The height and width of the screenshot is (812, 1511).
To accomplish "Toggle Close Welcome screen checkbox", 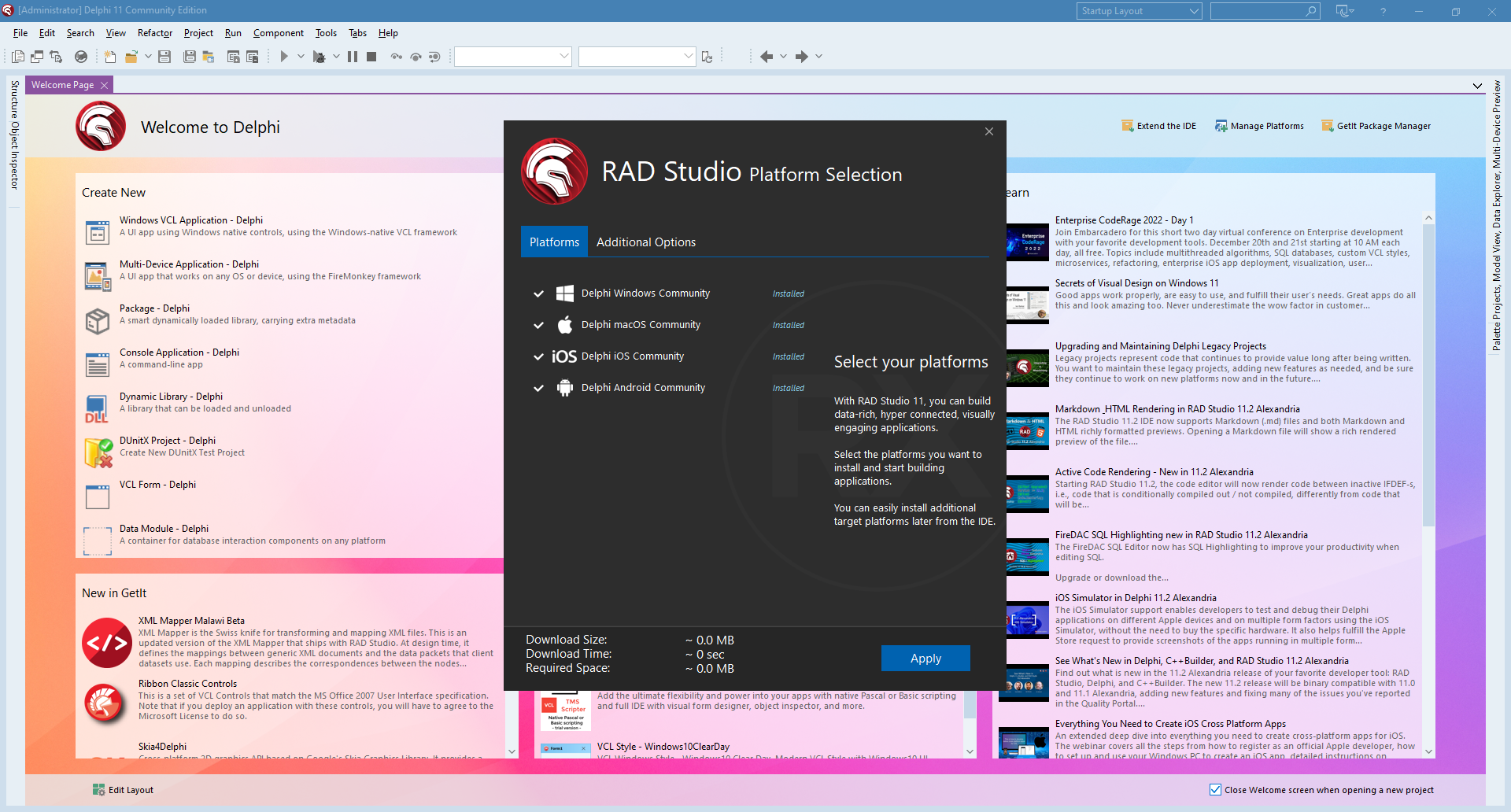I will click(x=1215, y=790).
